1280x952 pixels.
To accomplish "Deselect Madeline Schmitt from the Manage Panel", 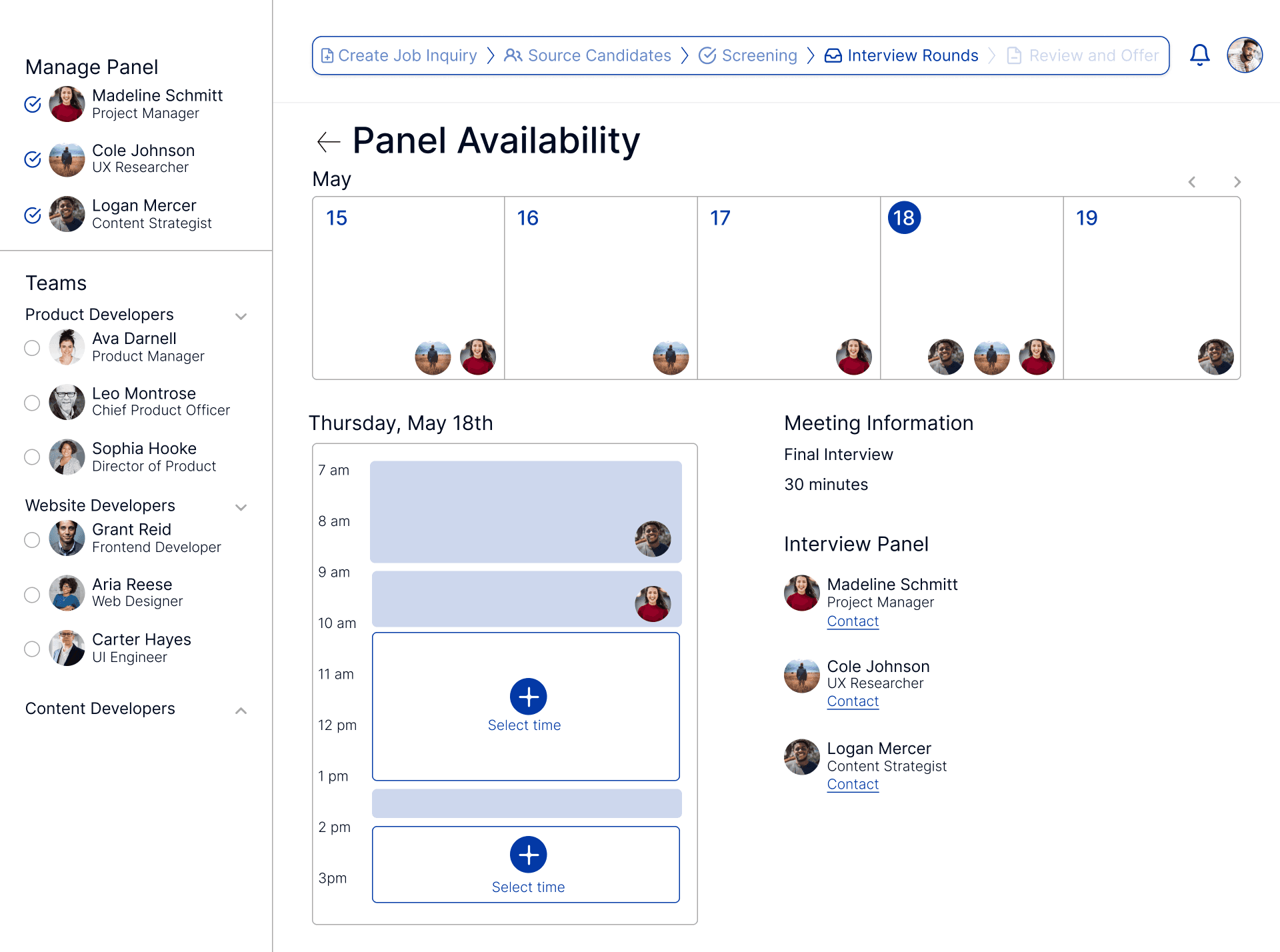I will 32,104.
